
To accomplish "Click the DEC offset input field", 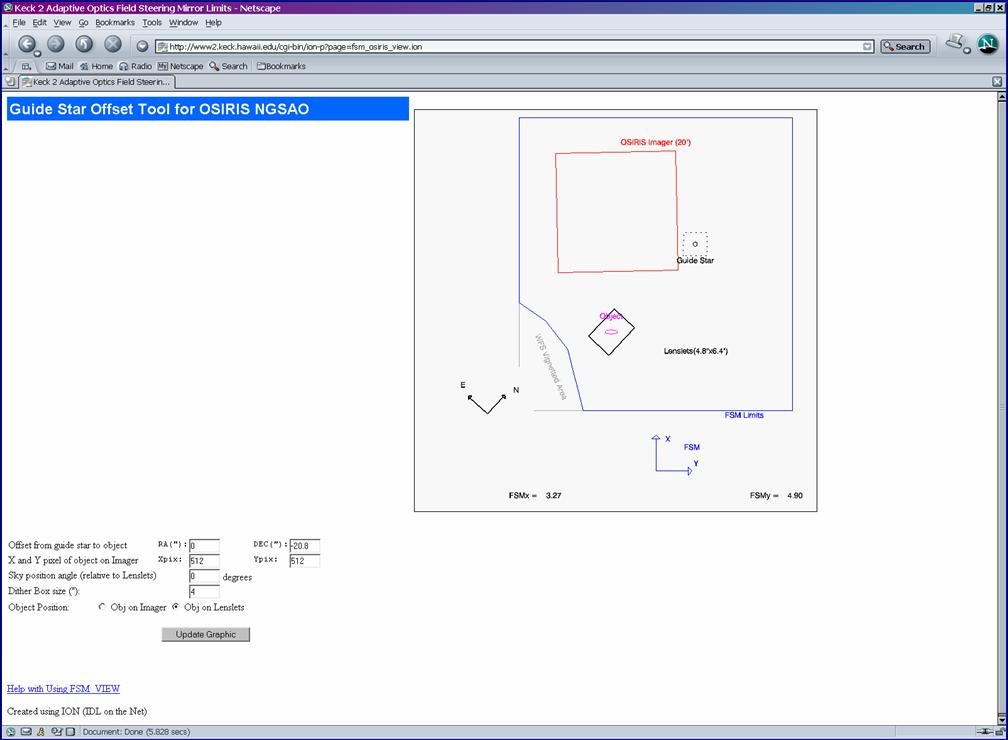I will 304,546.
